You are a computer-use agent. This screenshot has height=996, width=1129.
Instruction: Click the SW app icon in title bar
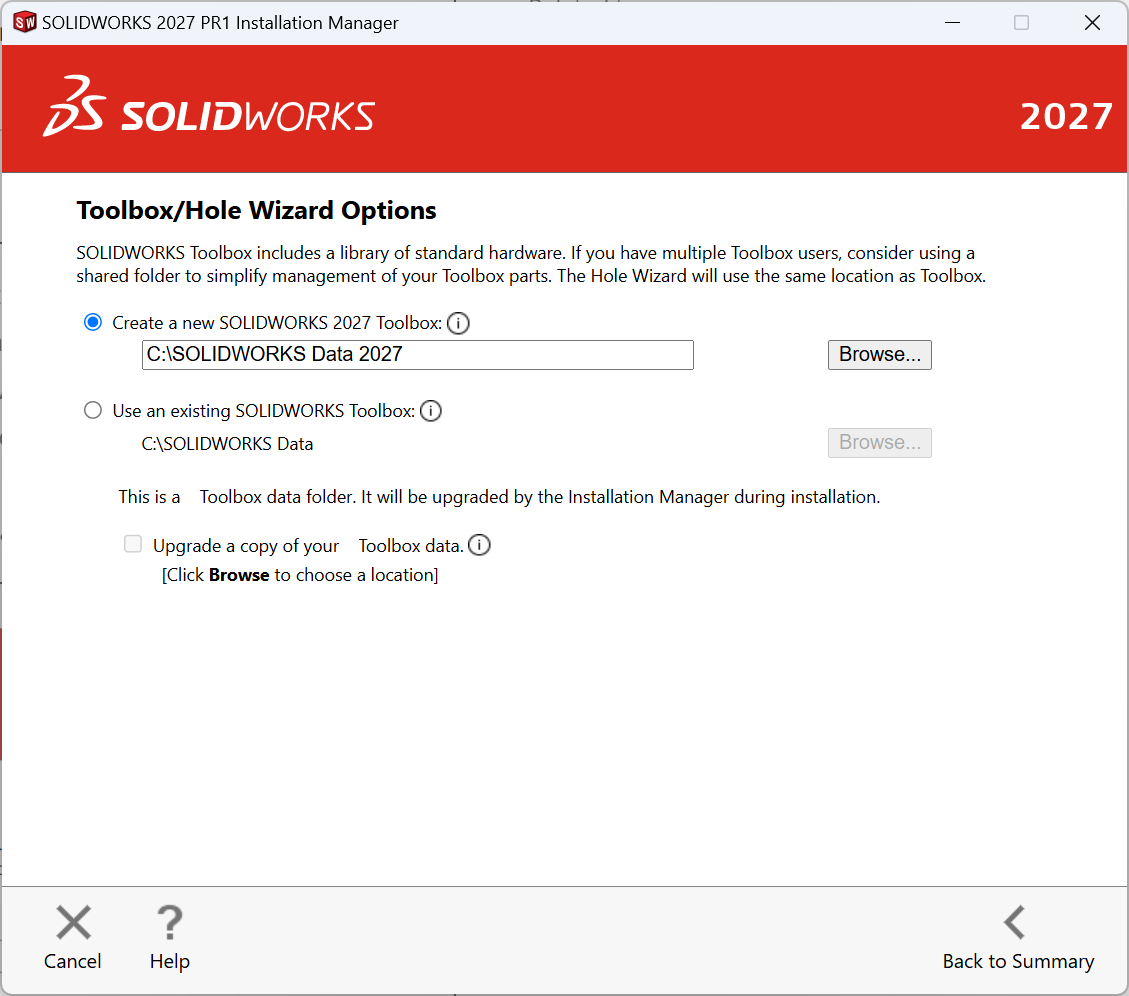tap(24, 22)
